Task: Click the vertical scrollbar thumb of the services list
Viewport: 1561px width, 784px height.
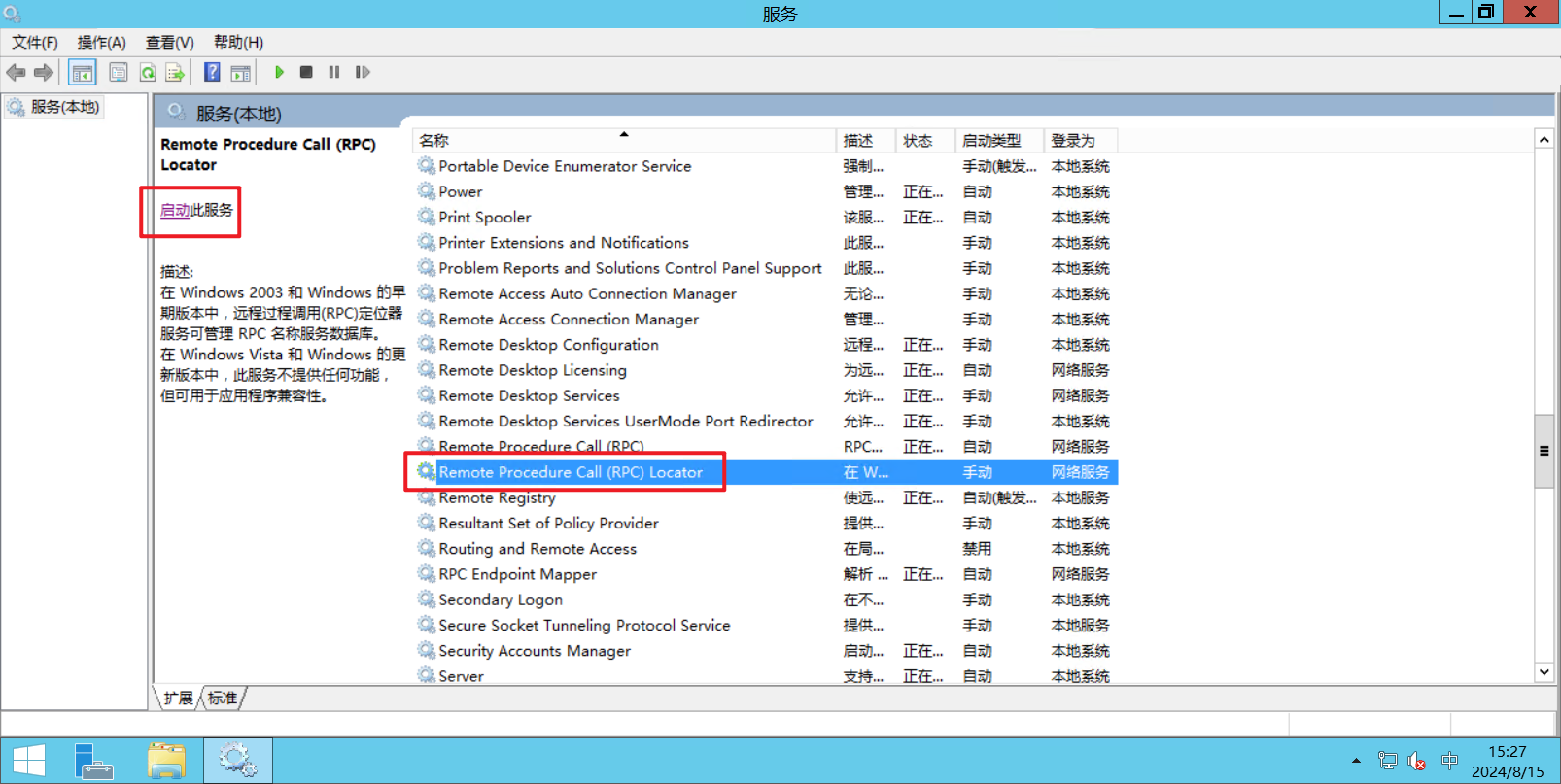Action: [1544, 451]
